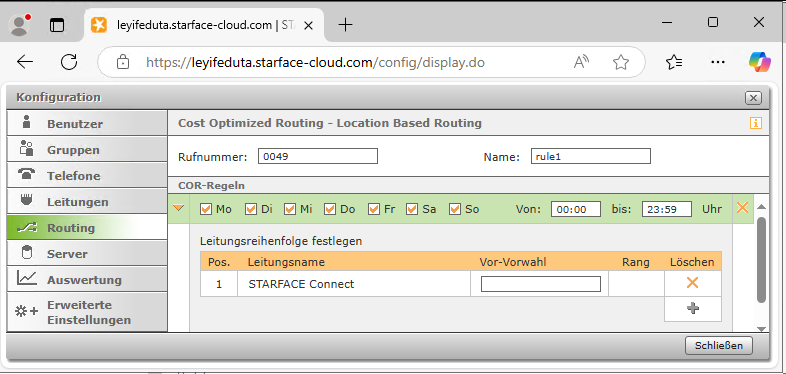This screenshot has width=786, height=374.
Task: Open Erweiterte Einstellungen section
Action: pyautogui.click(x=87, y=312)
